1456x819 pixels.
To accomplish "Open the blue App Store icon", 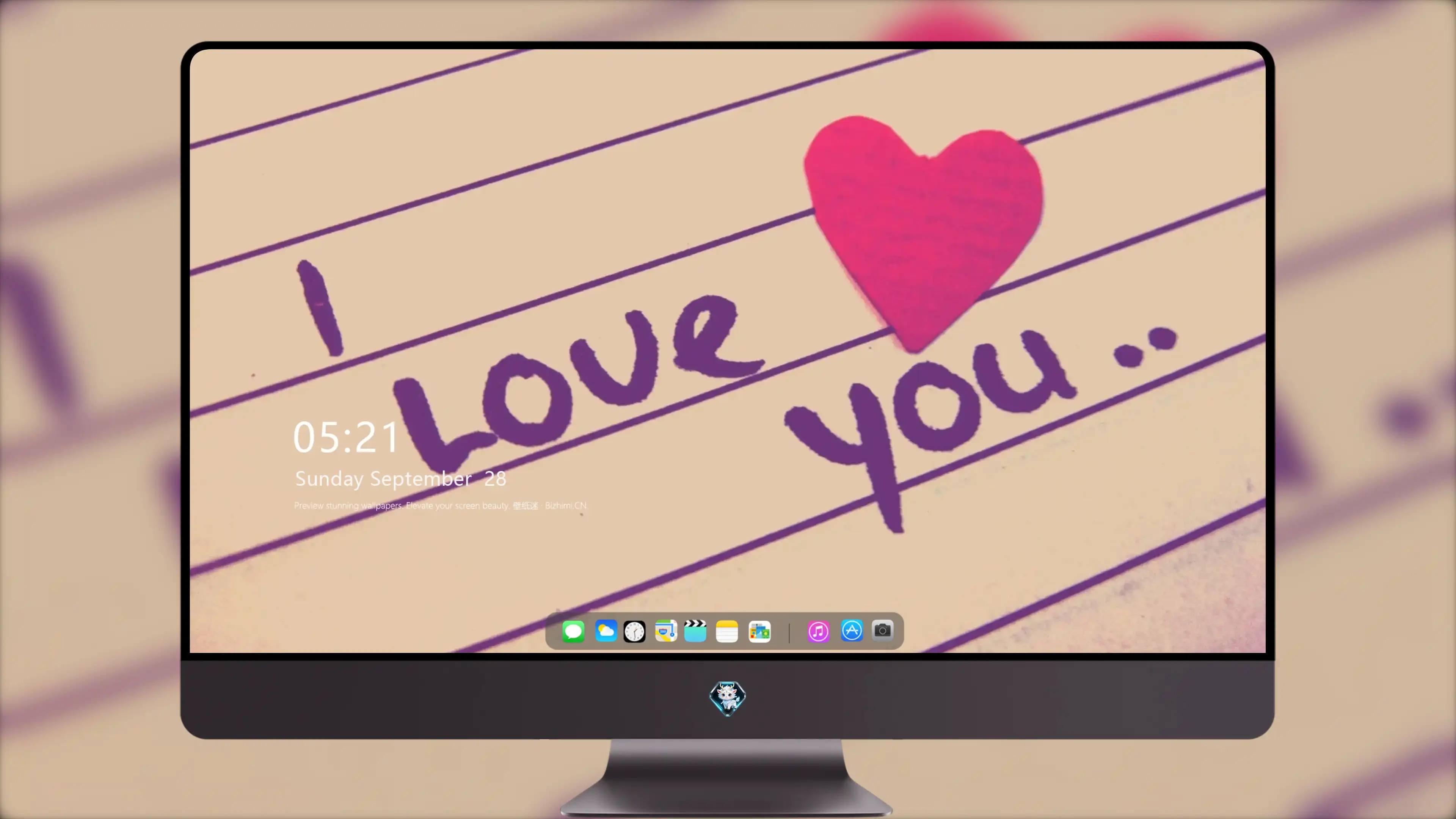I will tap(852, 631).
